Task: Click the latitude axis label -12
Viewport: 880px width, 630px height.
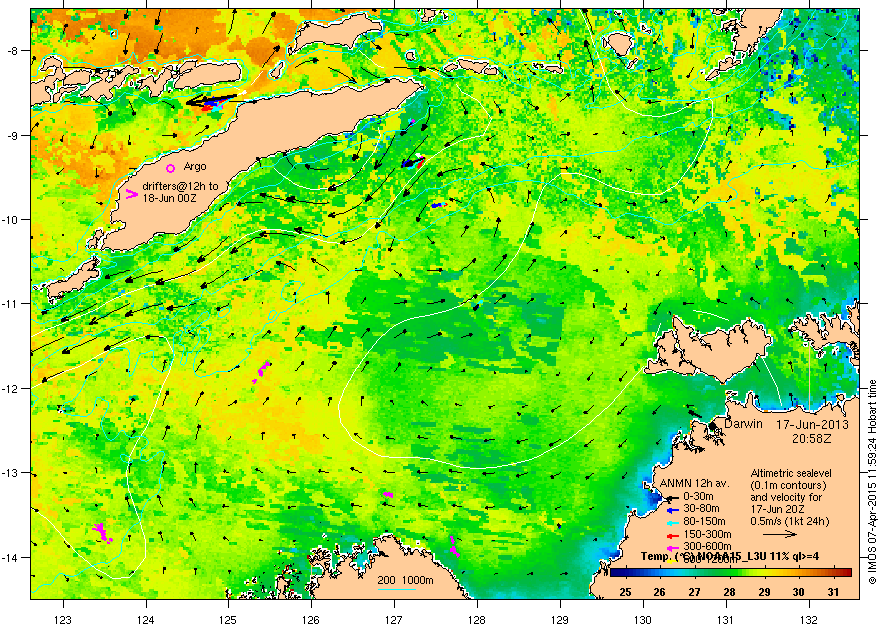Action: [x=11, y=388]
